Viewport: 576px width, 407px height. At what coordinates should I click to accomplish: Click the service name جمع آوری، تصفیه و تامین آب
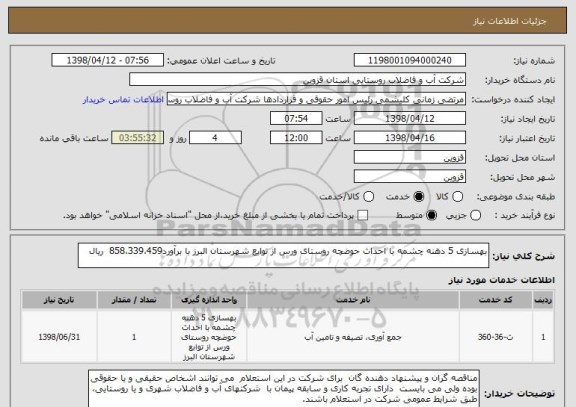[353, 337]
